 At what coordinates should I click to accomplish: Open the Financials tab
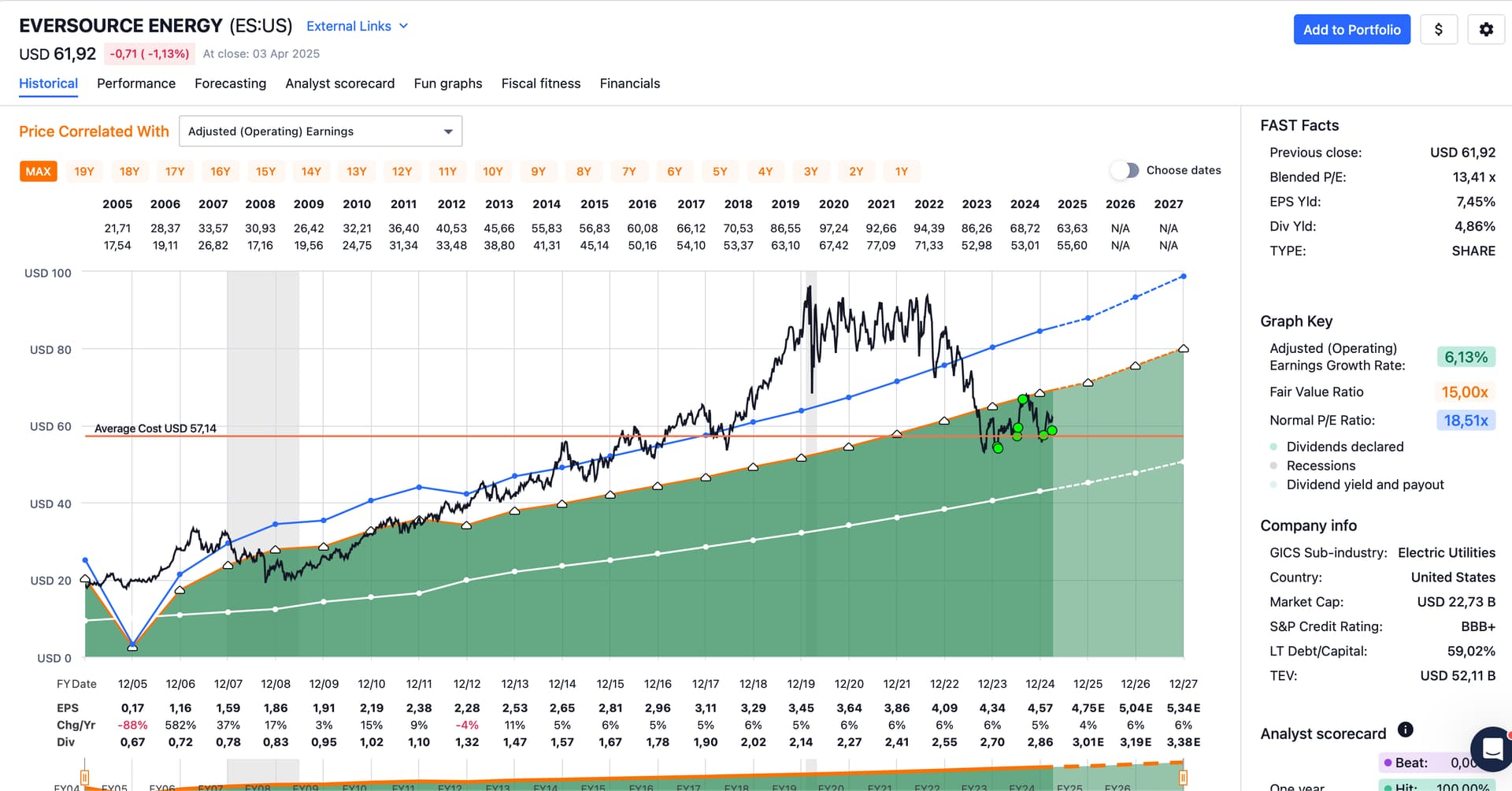coord(630,84)
